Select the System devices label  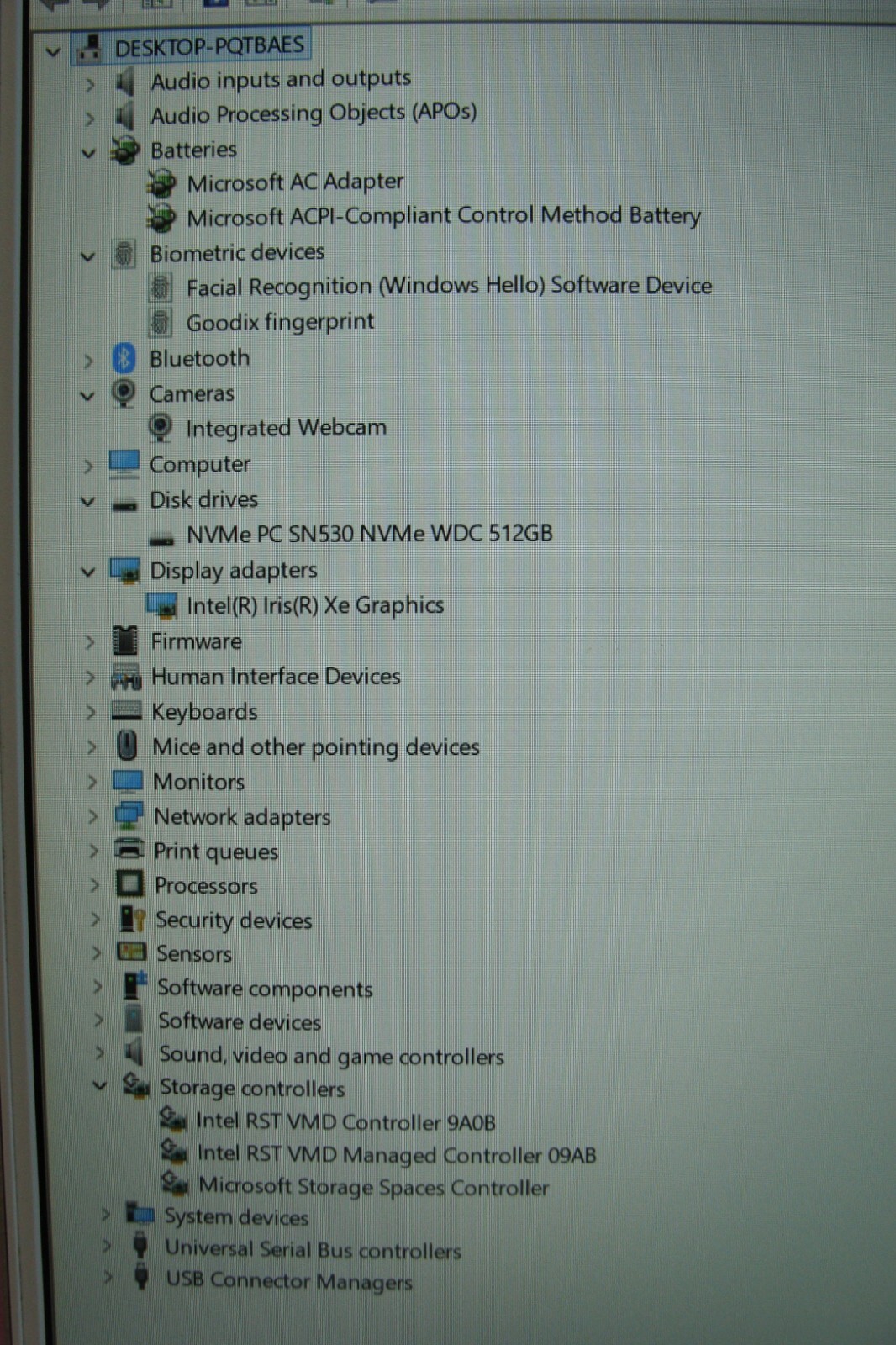[236, 1216]
